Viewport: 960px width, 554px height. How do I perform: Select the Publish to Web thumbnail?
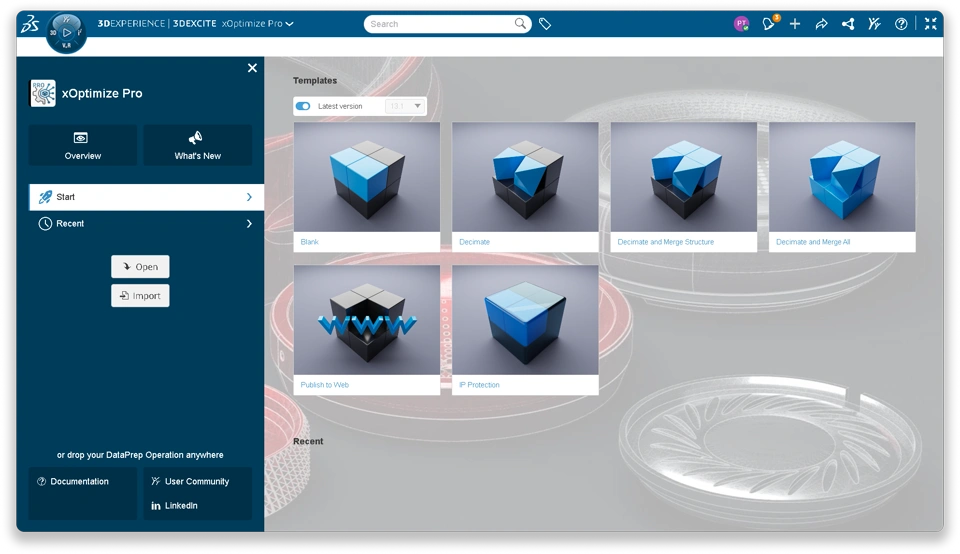[x=367, y=320]
